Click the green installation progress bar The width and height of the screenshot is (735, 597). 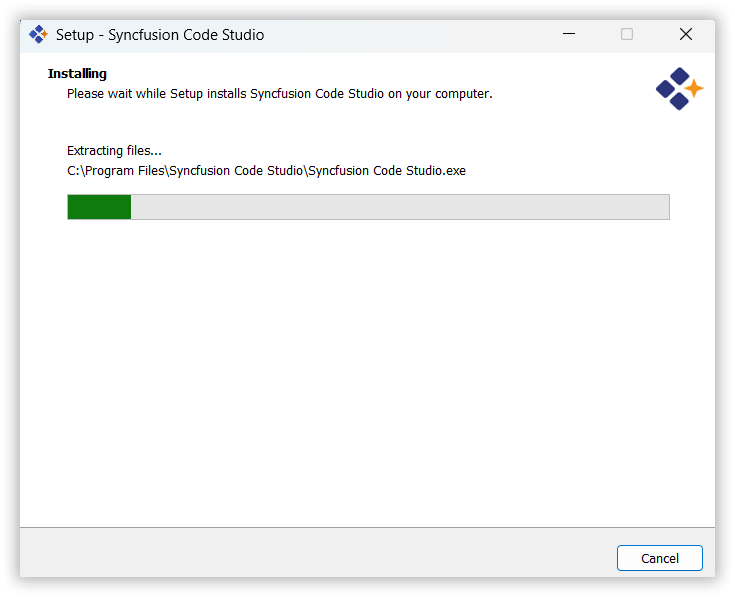(368, 207)
